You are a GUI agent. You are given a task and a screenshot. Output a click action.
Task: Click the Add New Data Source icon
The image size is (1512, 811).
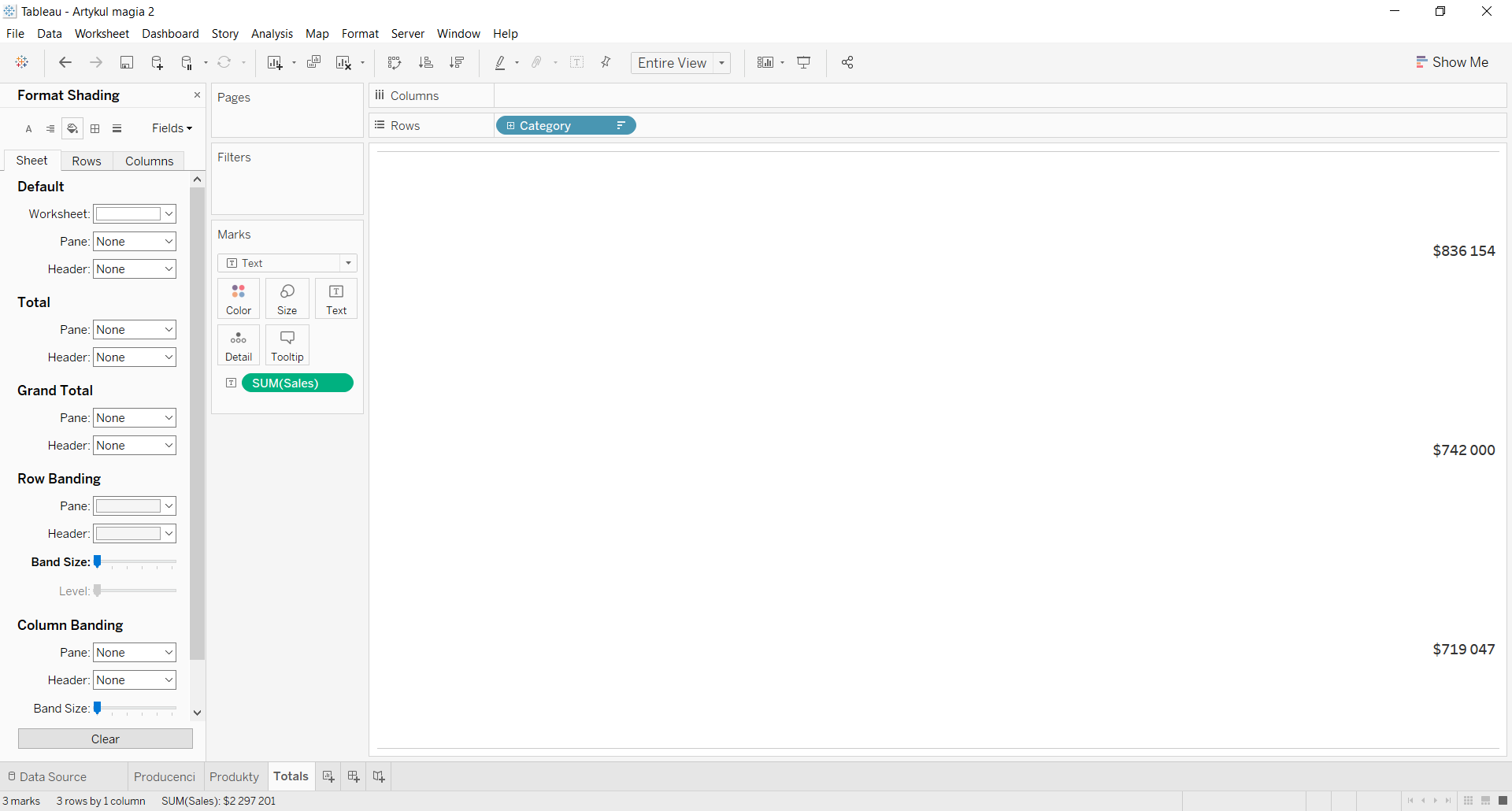tap(157, 63)
